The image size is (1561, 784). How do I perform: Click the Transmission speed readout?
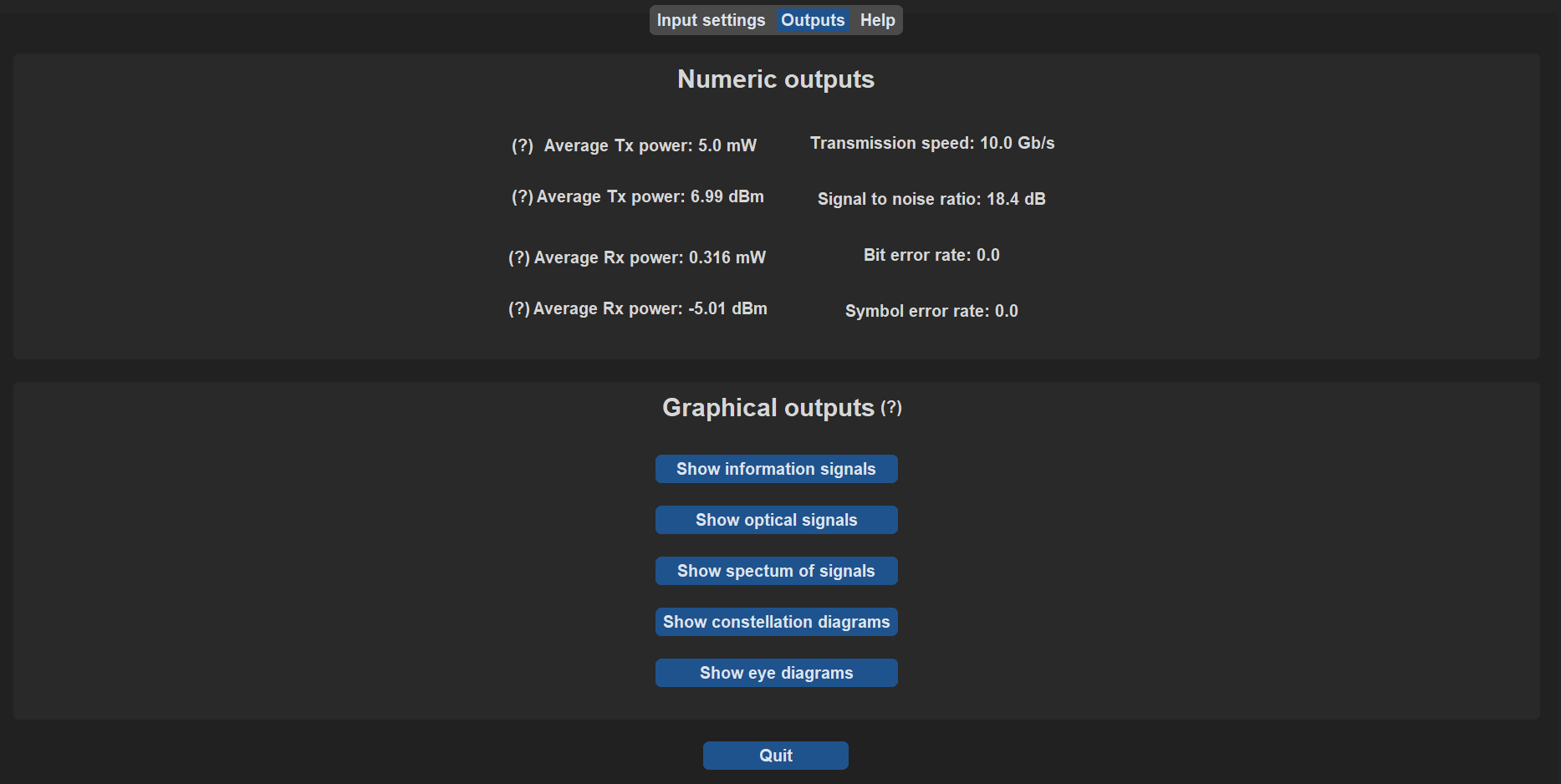coord(931,143)
